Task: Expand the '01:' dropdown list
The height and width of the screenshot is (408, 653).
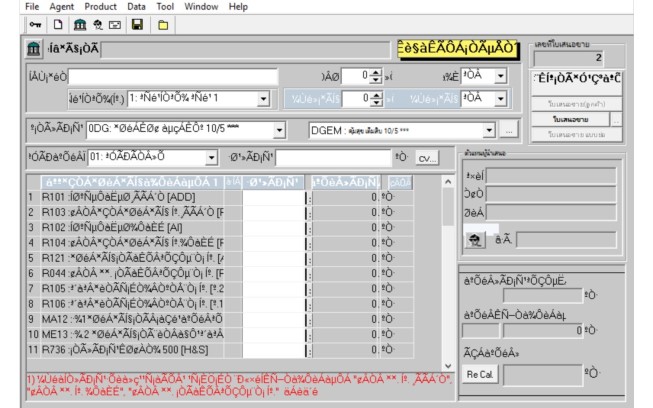Action: click(211, 158)
